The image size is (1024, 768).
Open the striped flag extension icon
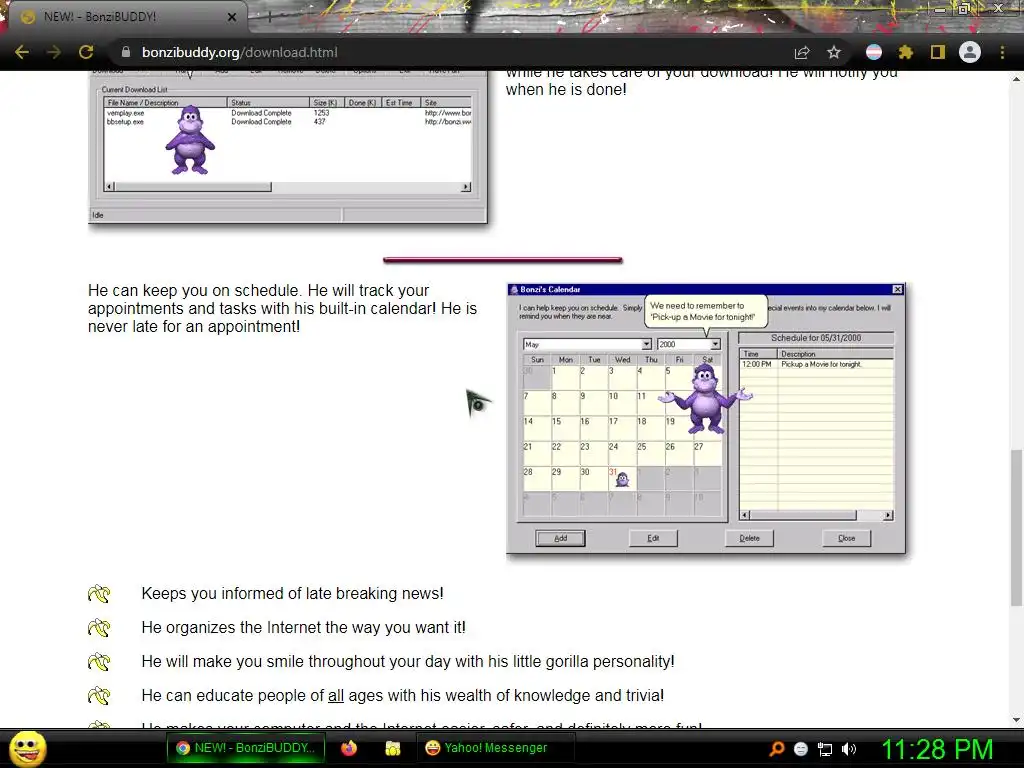click(x=874, y=52)
